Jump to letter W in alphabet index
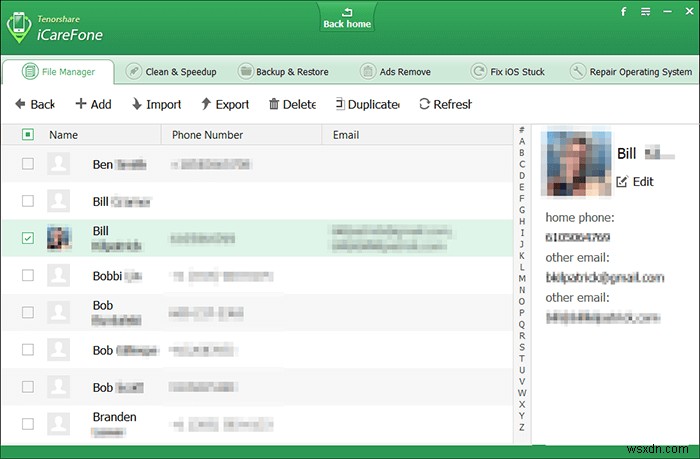The width and height of the screenshot is (700, 459). [522, 393]
